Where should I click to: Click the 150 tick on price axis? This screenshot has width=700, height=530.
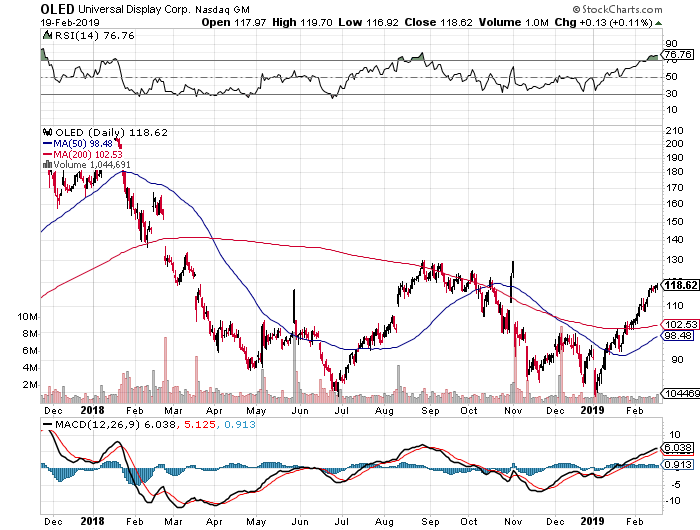point(674,221)
